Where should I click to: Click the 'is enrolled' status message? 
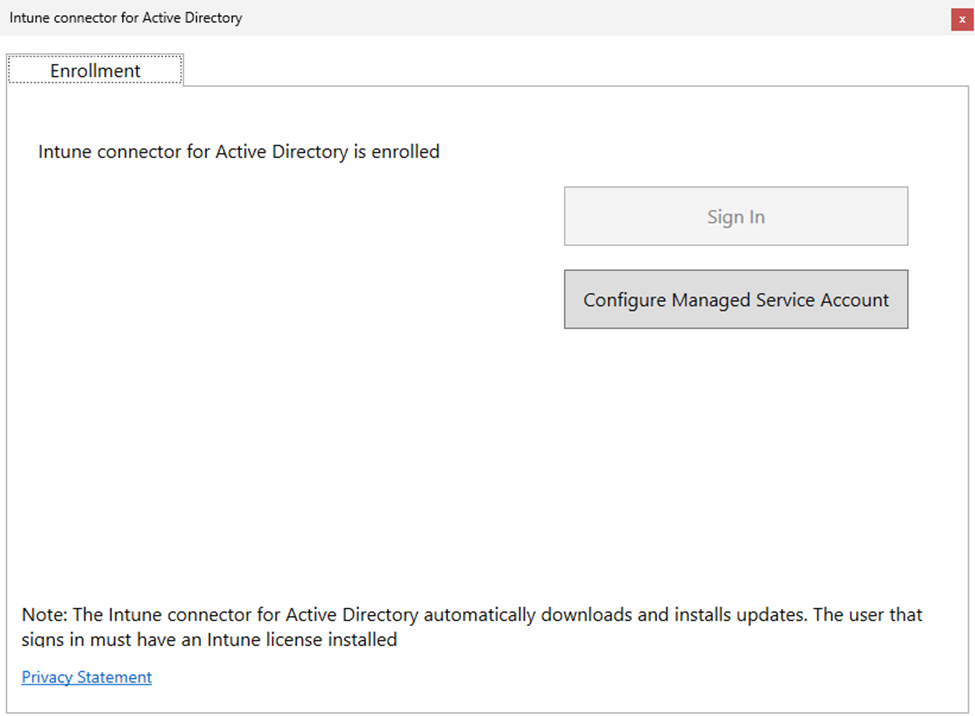[x=239, y=152]
